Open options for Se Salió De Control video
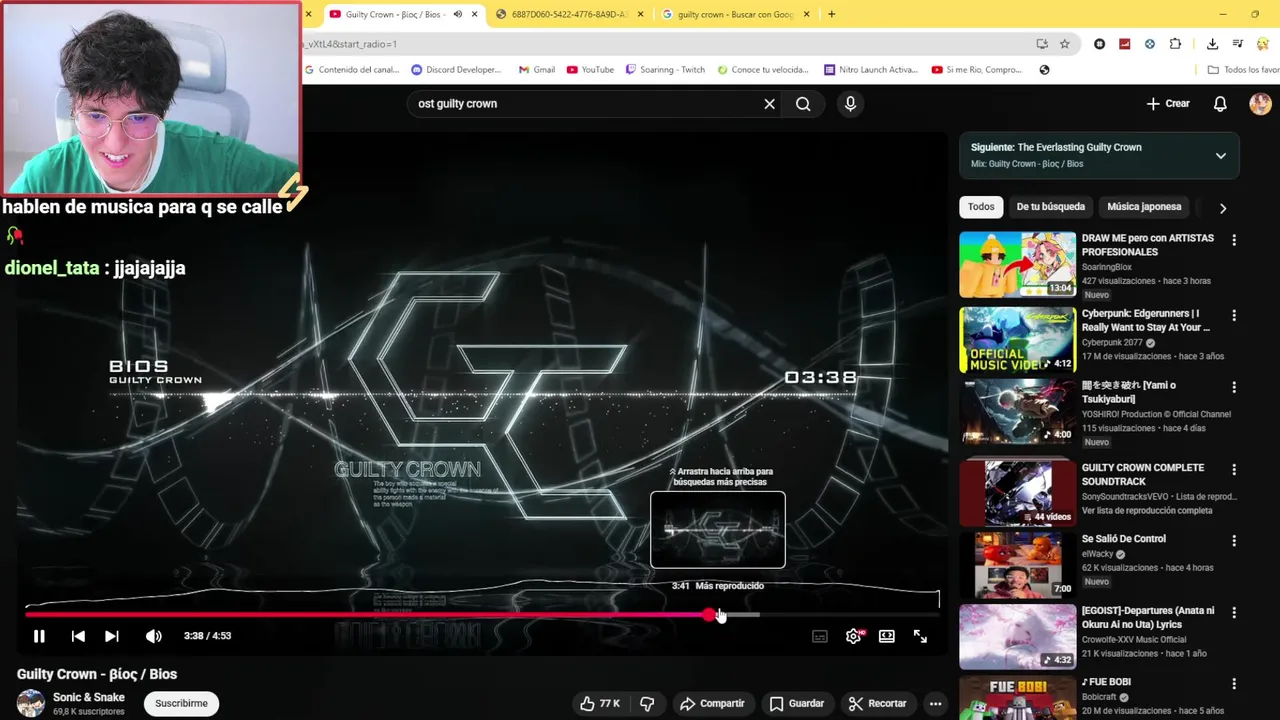 pyautogui.click(x=1234, y=540)
